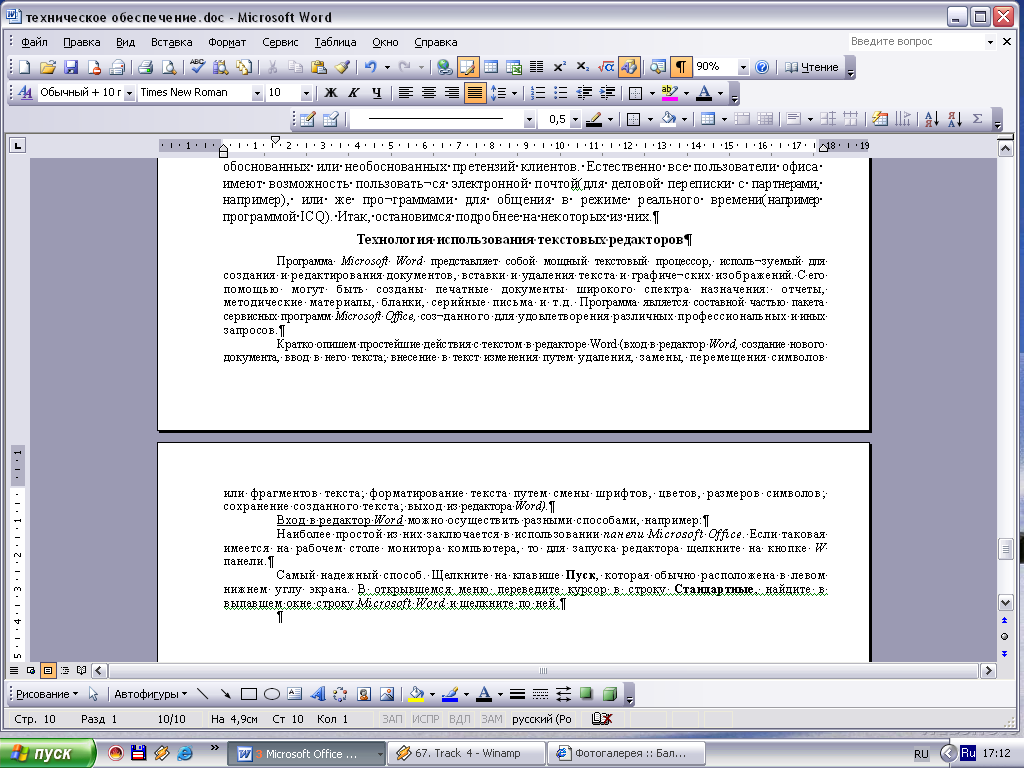Apply the fill color on Drawing toolbar
This screenshot has height=768, width=1024.
click(416, 694)
